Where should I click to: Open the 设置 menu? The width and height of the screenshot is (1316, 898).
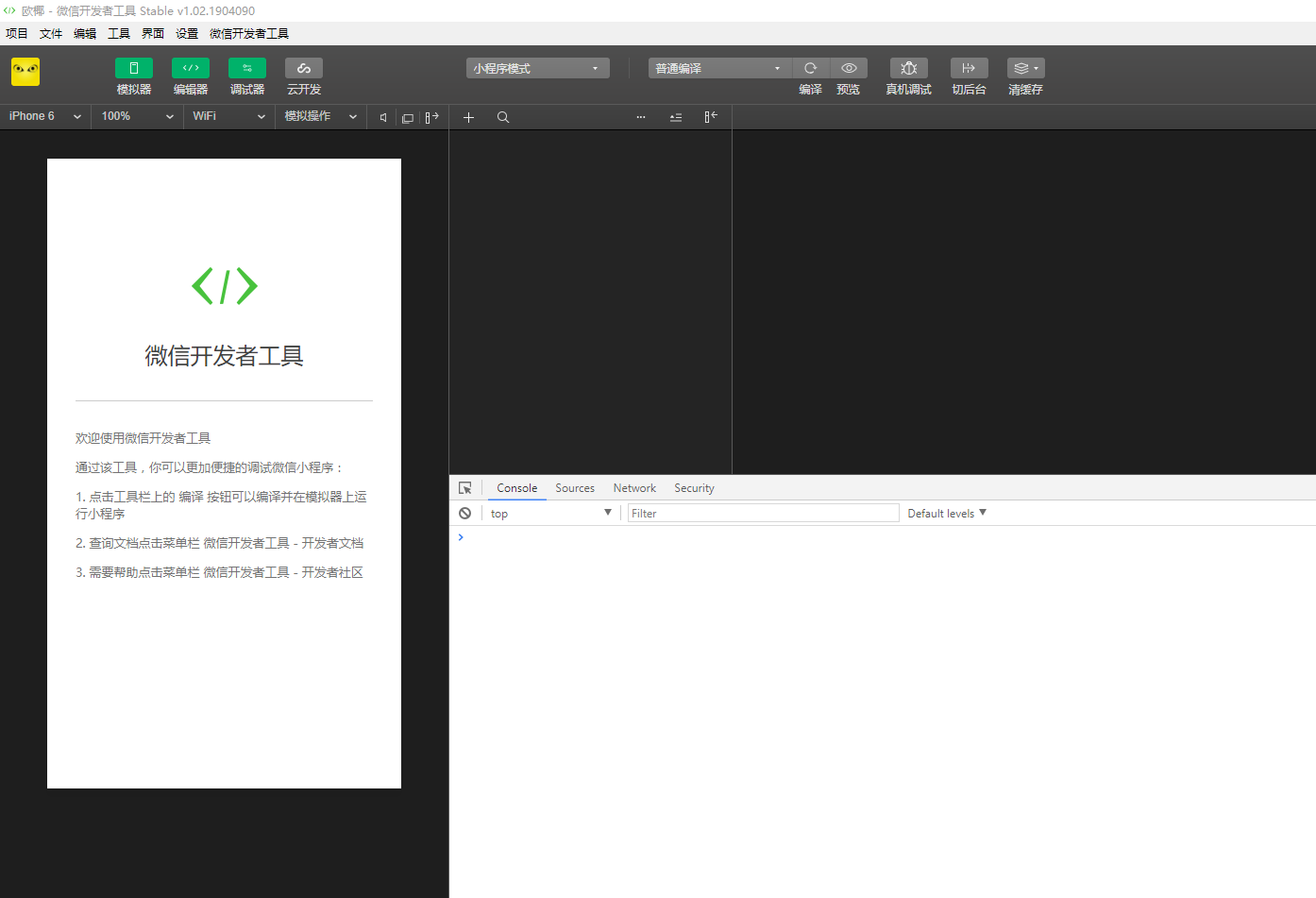point(187,33)
